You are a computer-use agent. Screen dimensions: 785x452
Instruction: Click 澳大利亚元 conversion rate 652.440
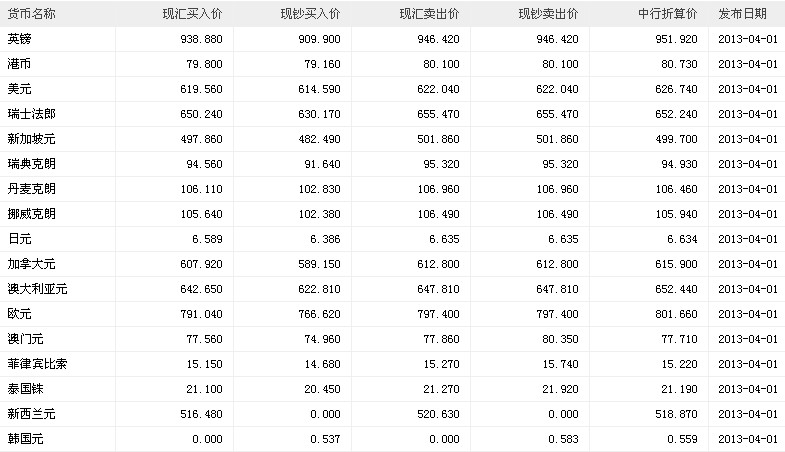click(x=675, y=289)
